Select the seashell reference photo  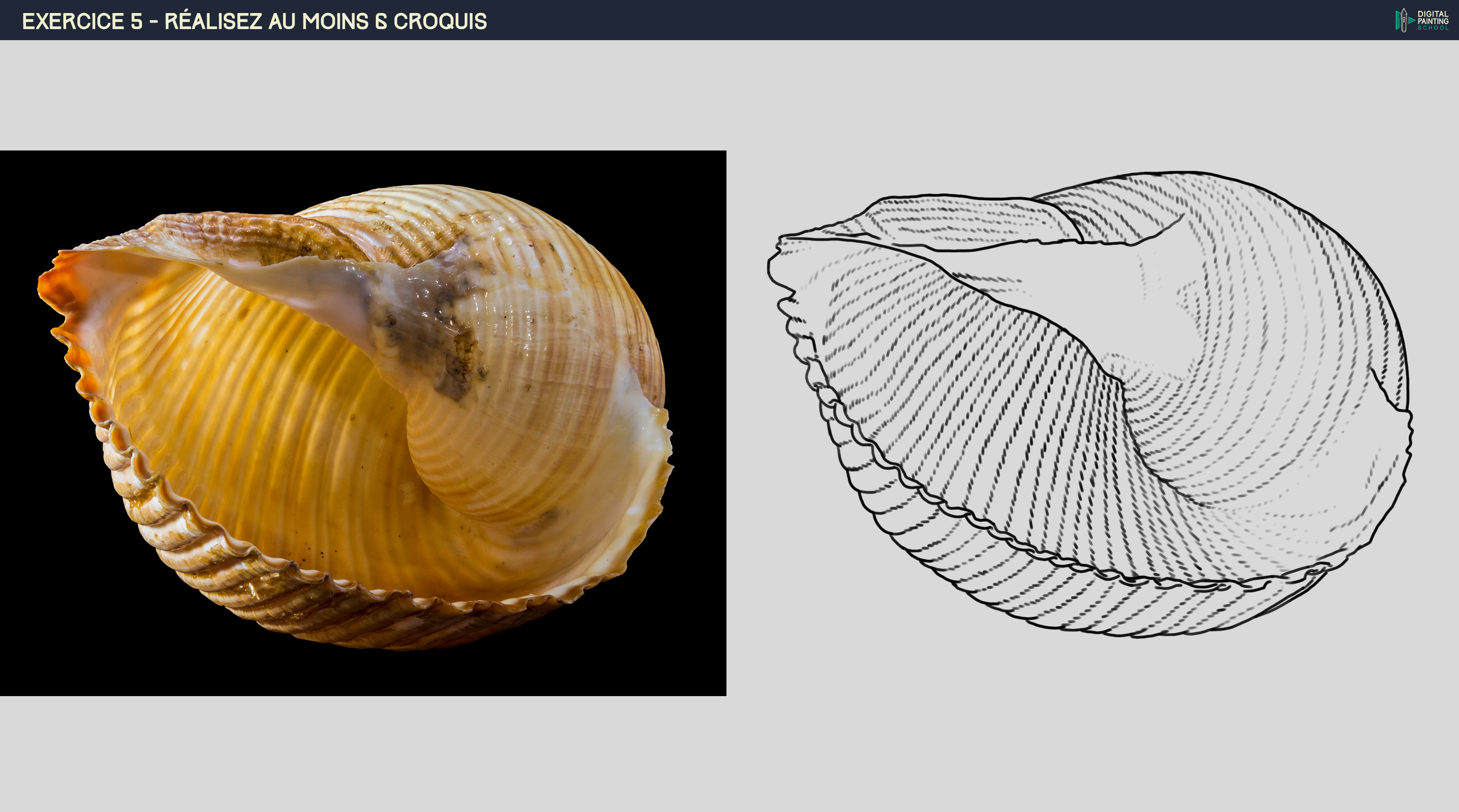pyautogui.click(x=362, y=422)
